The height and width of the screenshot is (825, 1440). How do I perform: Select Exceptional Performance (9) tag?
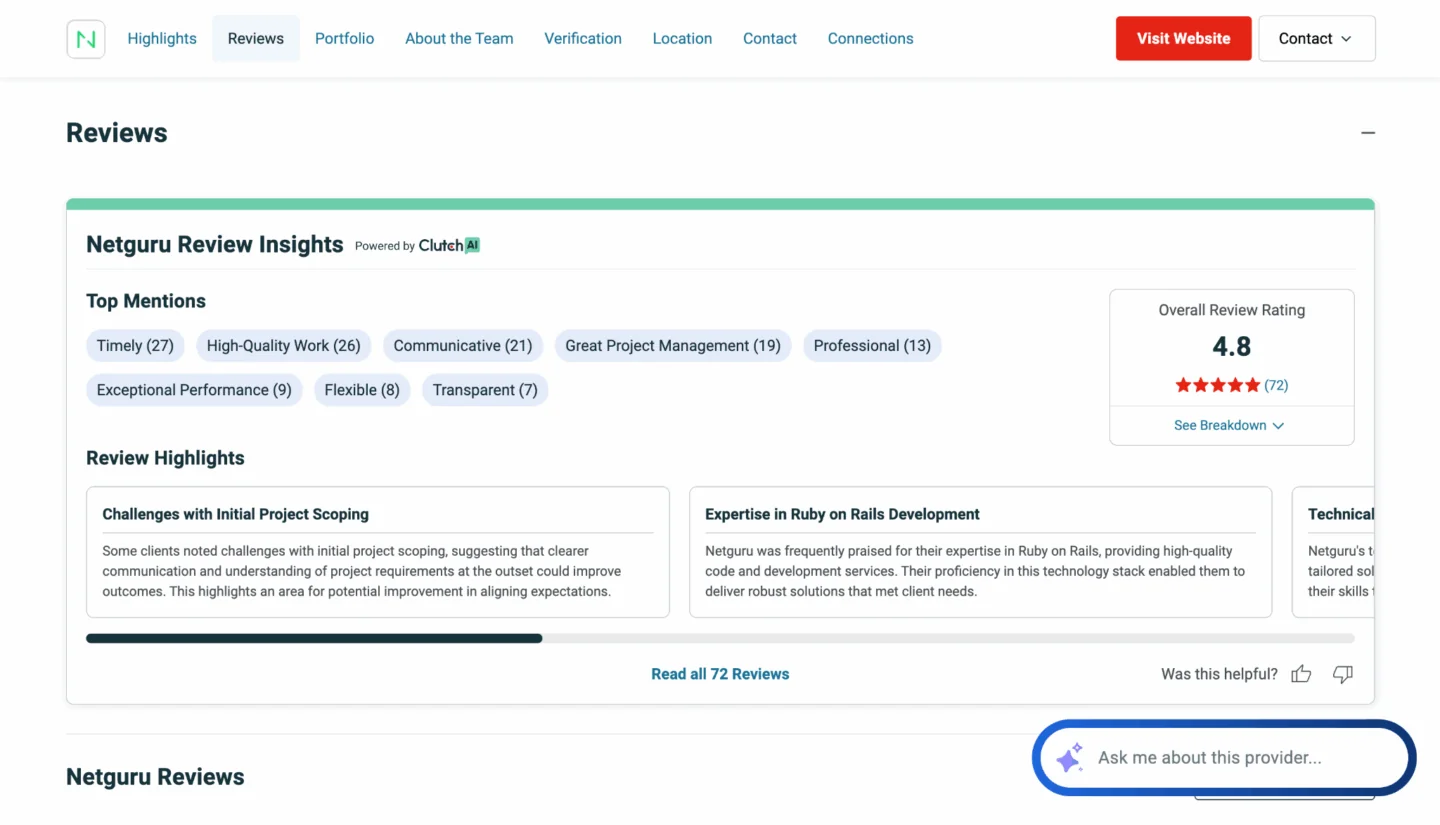194,390
